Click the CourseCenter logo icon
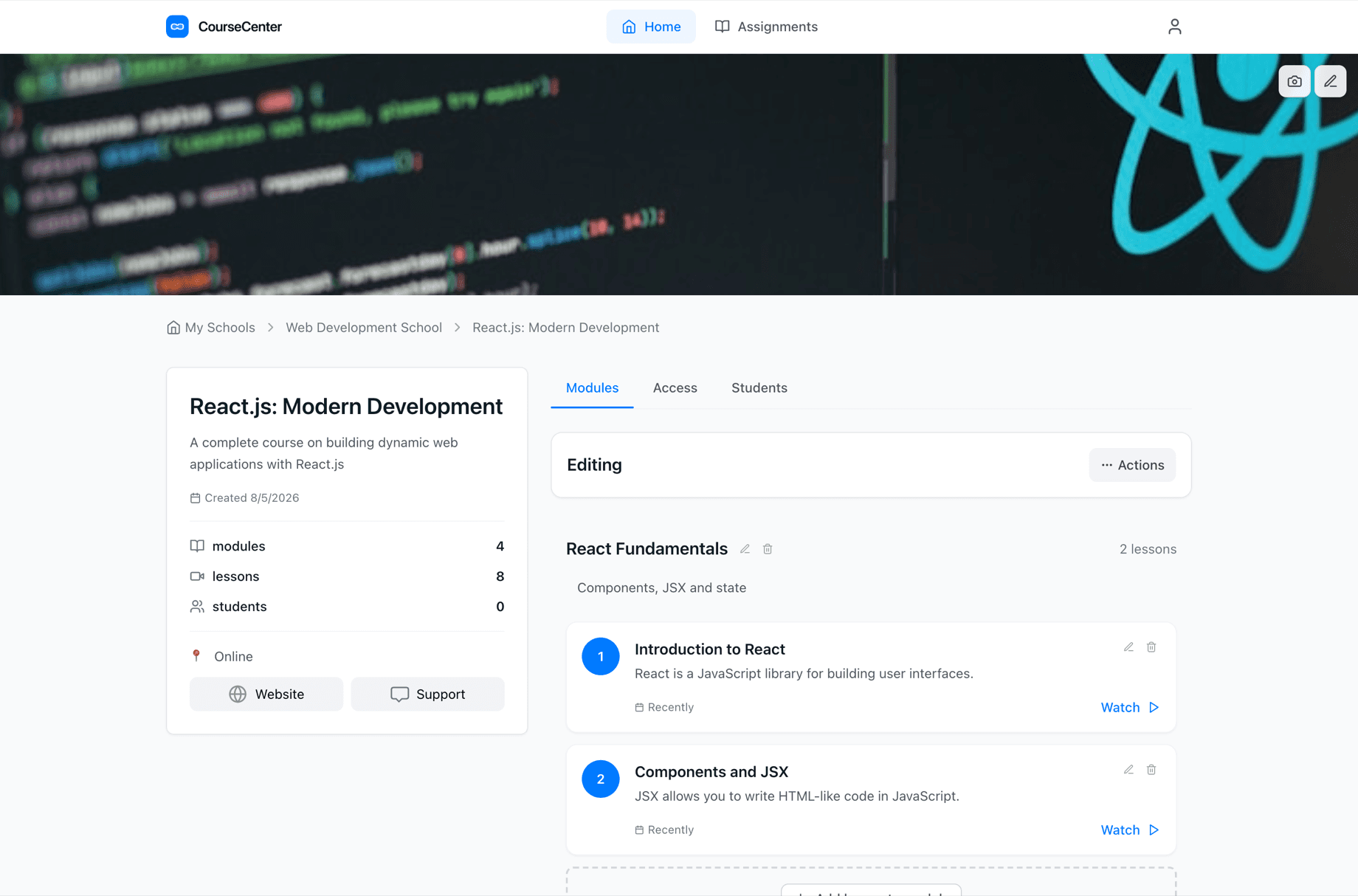 177,27
